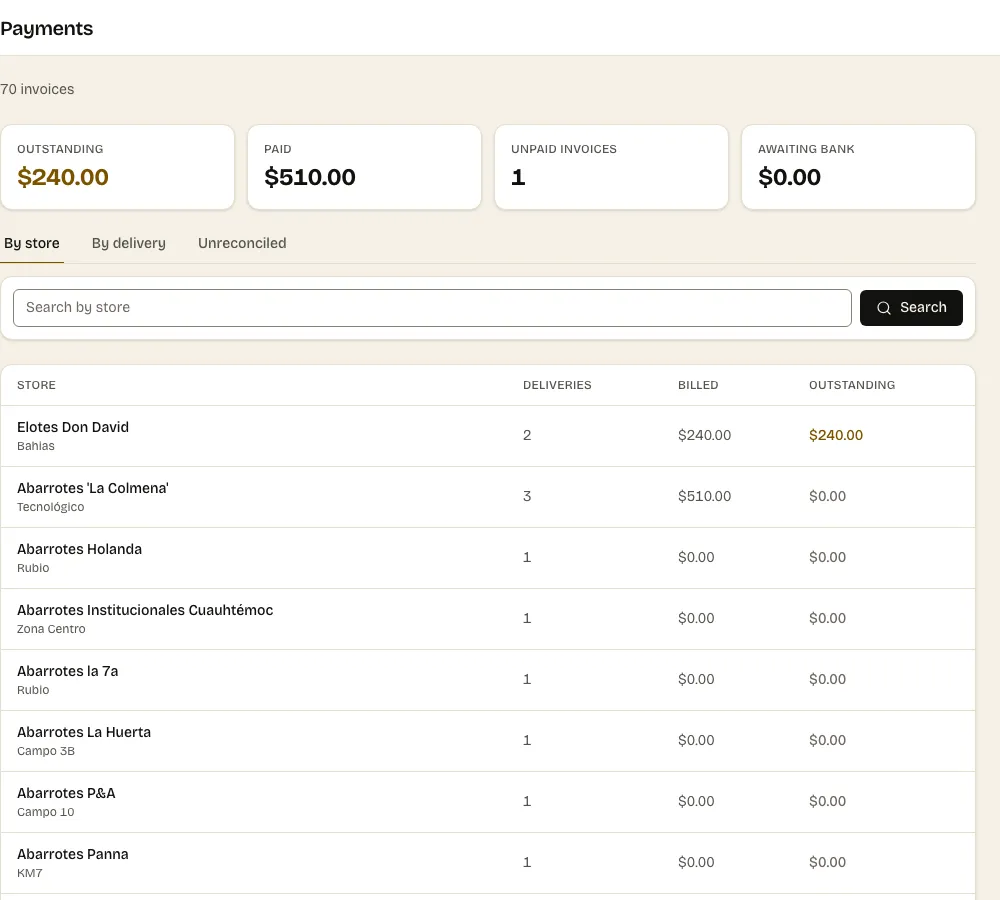Switch to the By store tab

click(x=32, y=243)
